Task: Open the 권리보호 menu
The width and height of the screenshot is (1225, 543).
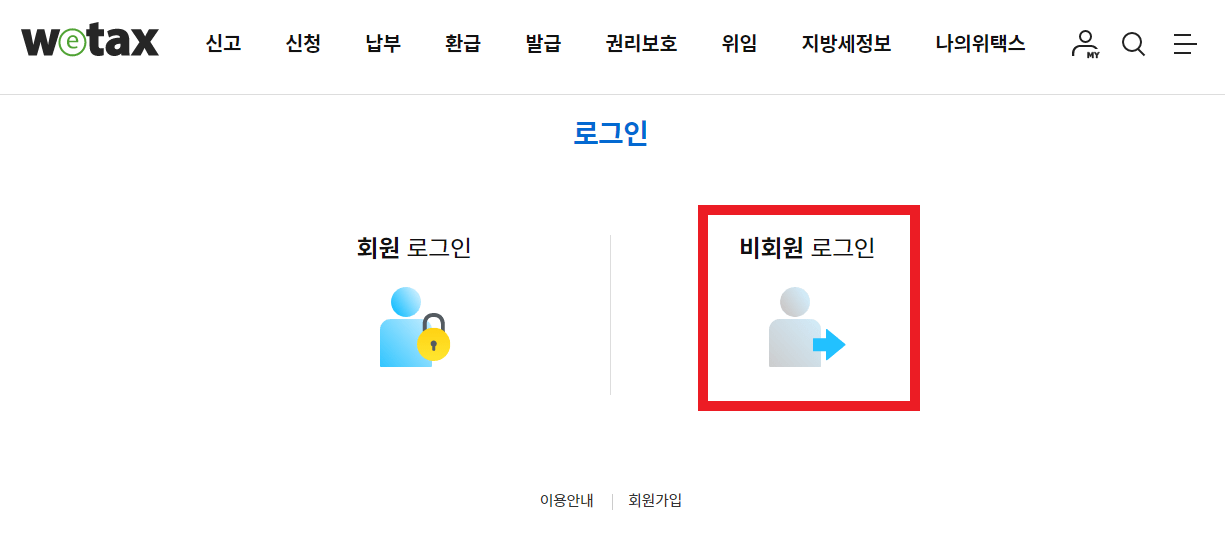Action: (x=641, y=44)
